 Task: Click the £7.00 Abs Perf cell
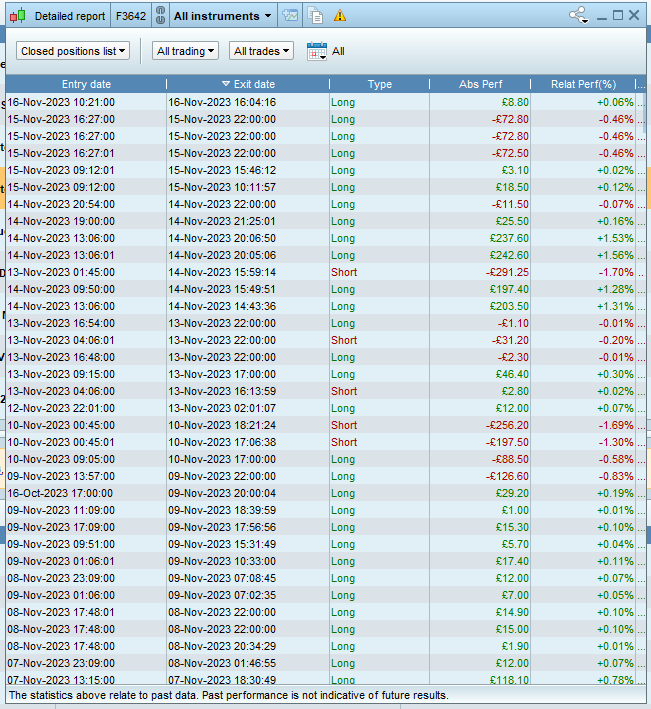[515, 596]
